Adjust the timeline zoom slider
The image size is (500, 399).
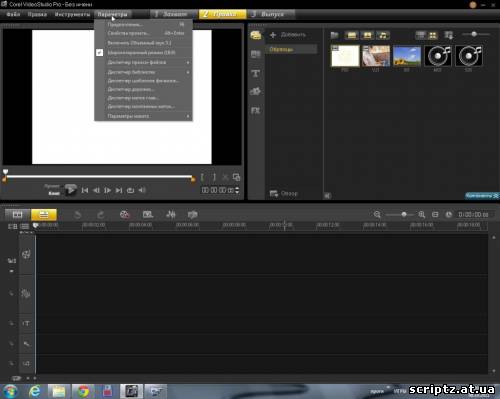[404, 214]
